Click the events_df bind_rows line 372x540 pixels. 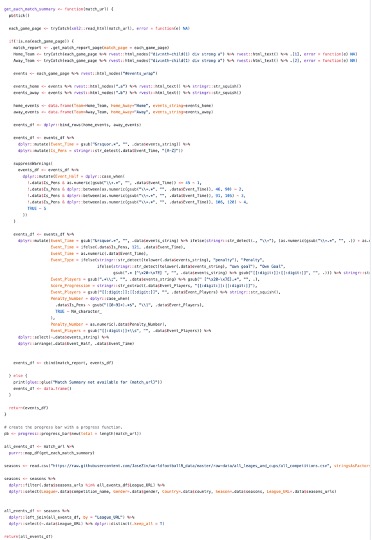(77, 125)
